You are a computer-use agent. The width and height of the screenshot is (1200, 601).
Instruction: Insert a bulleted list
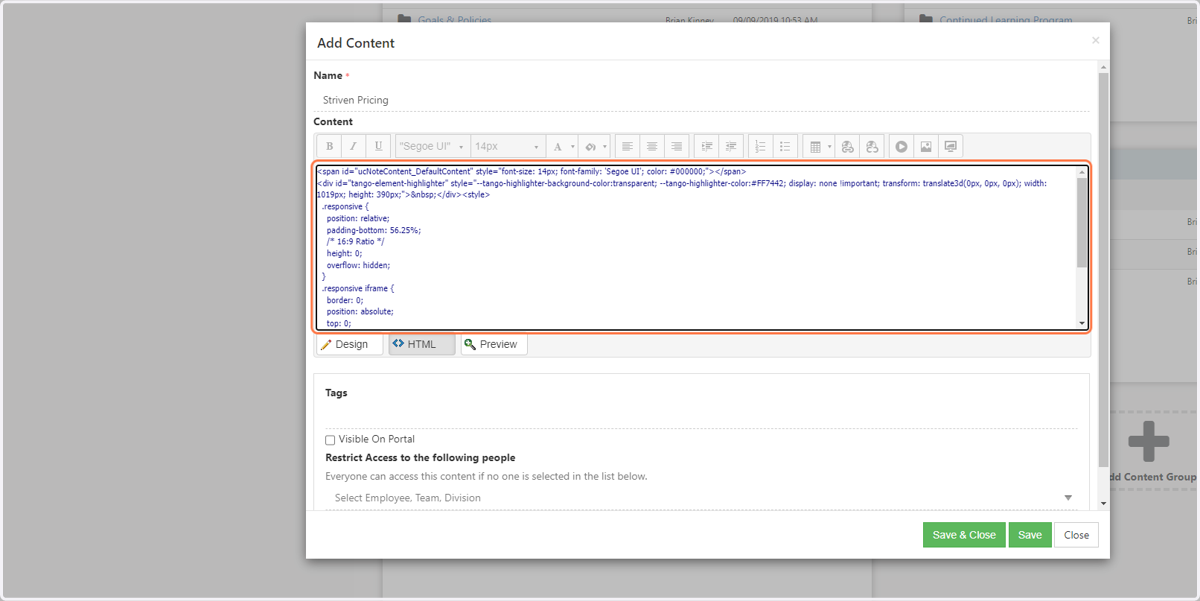point(786,147)
